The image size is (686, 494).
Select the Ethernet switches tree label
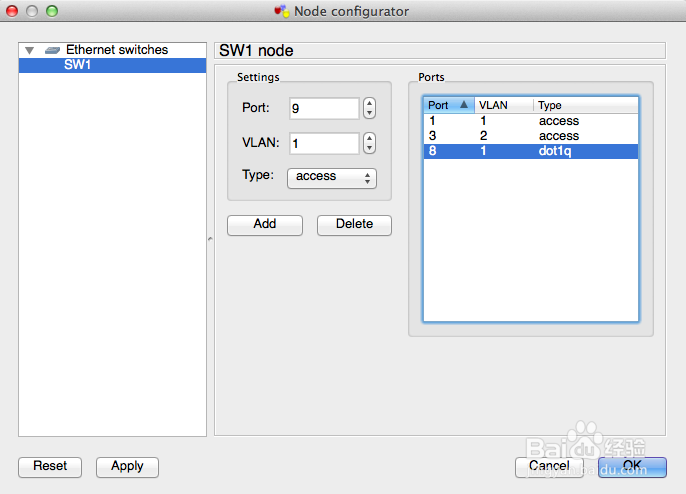(x=117, y=50)
